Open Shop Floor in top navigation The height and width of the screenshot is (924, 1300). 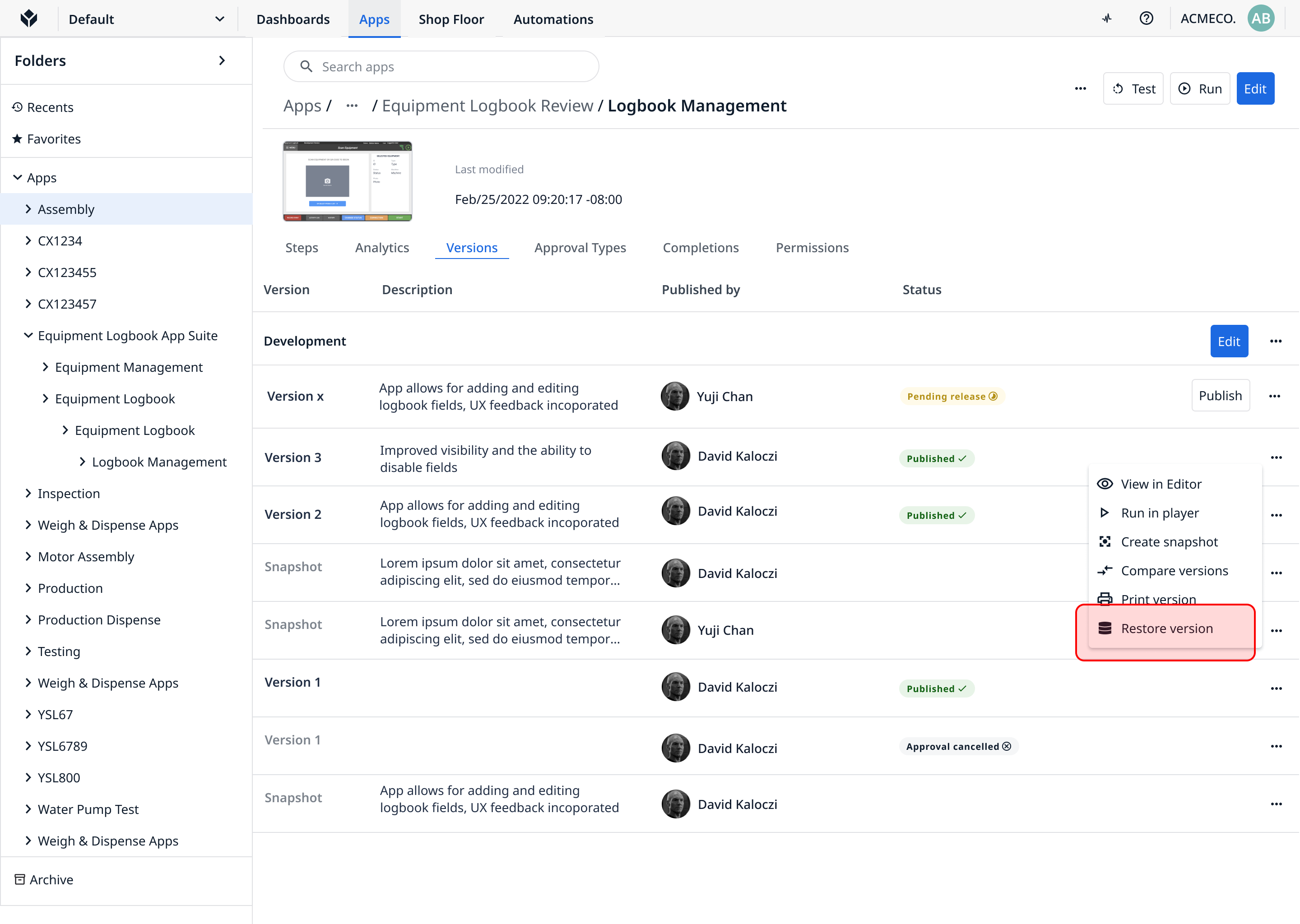coord(451,19)
